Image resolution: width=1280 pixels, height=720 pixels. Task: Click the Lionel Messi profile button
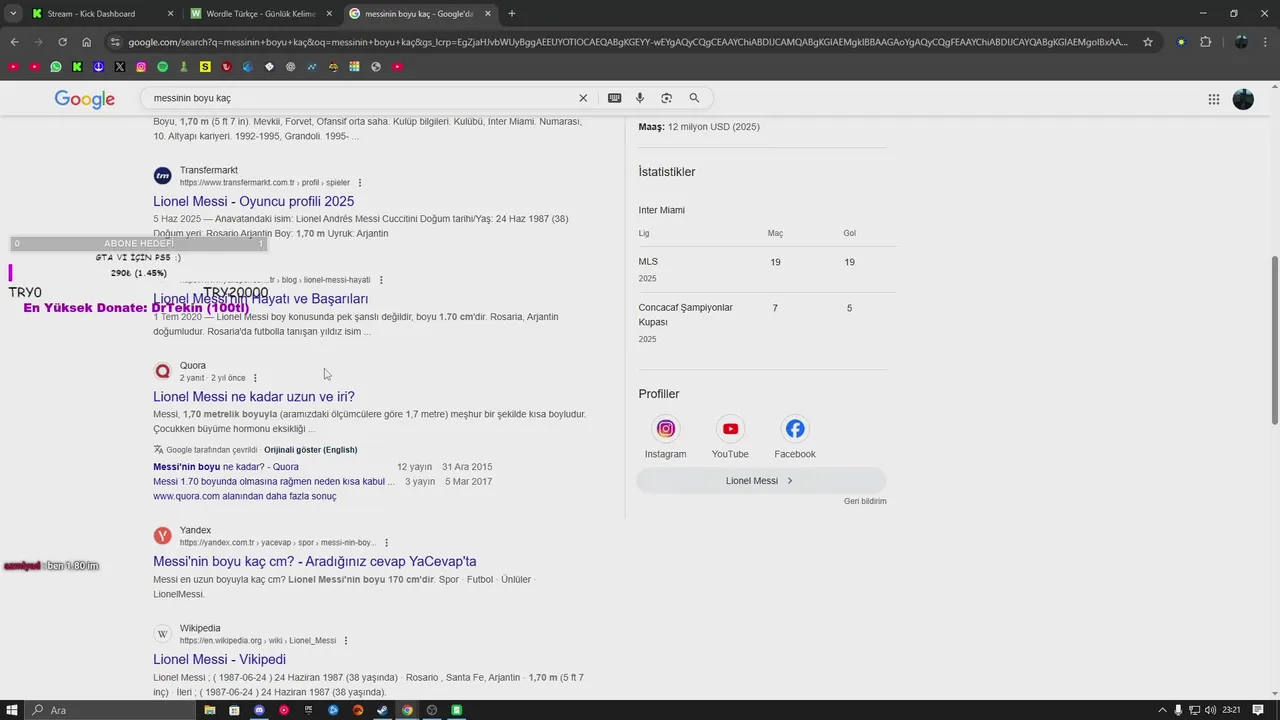[761, 481]
